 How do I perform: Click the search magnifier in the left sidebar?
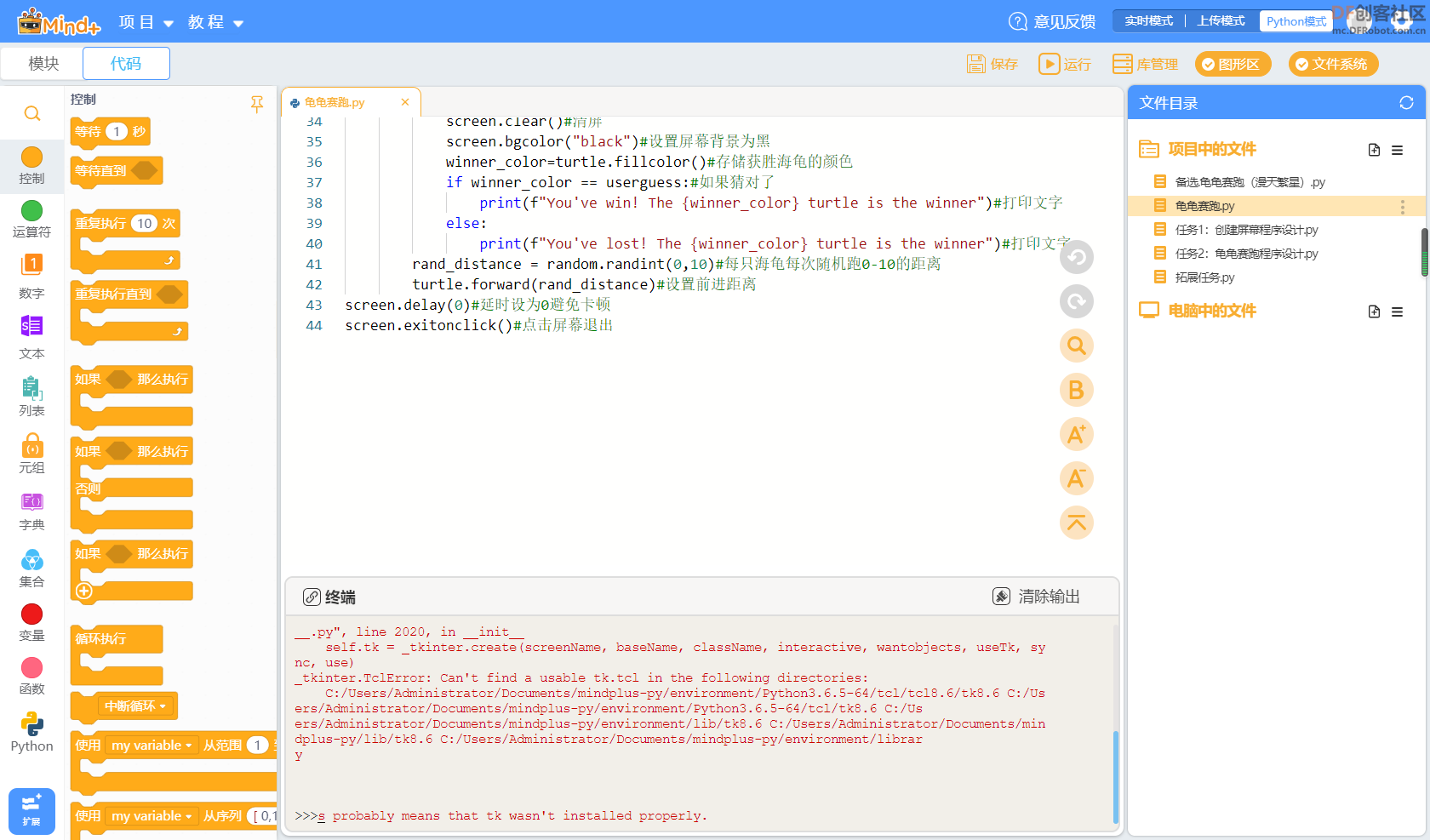click(32, 113)
